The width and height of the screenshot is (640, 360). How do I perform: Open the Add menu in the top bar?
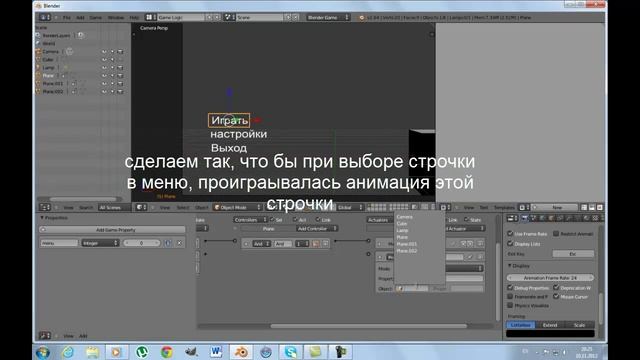coord(80,18)
